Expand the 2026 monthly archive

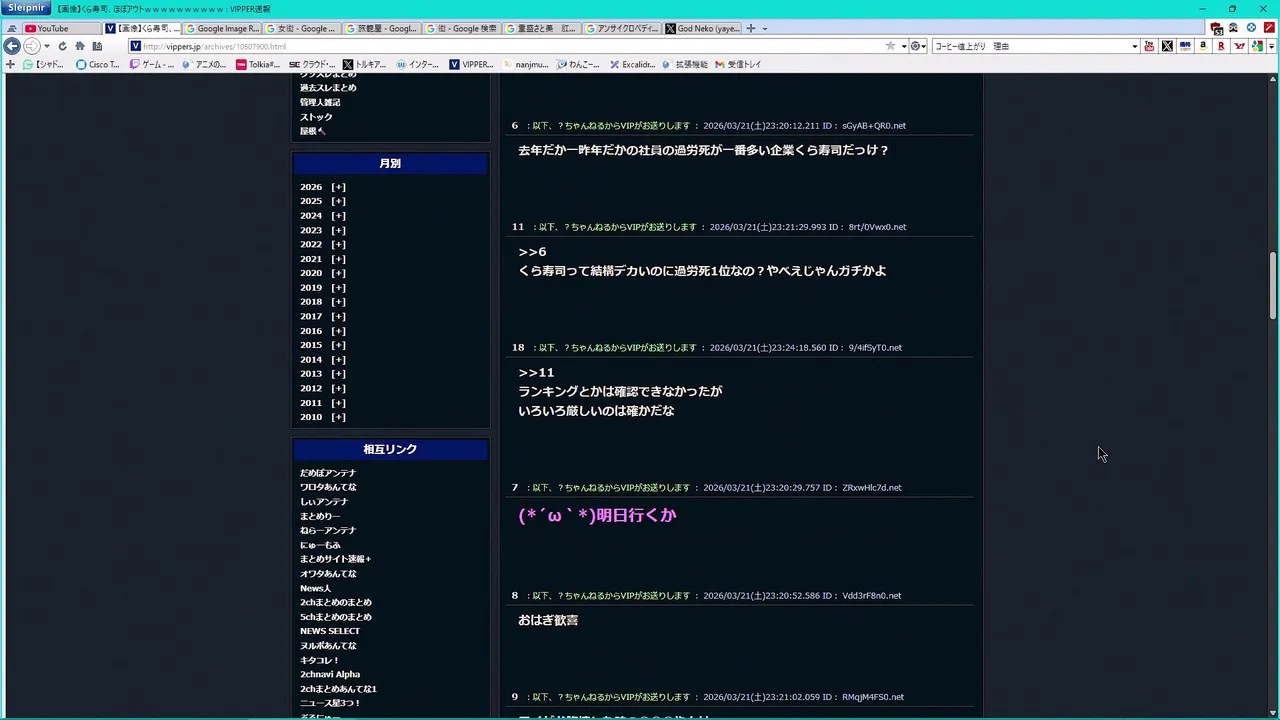coord(338,187)
